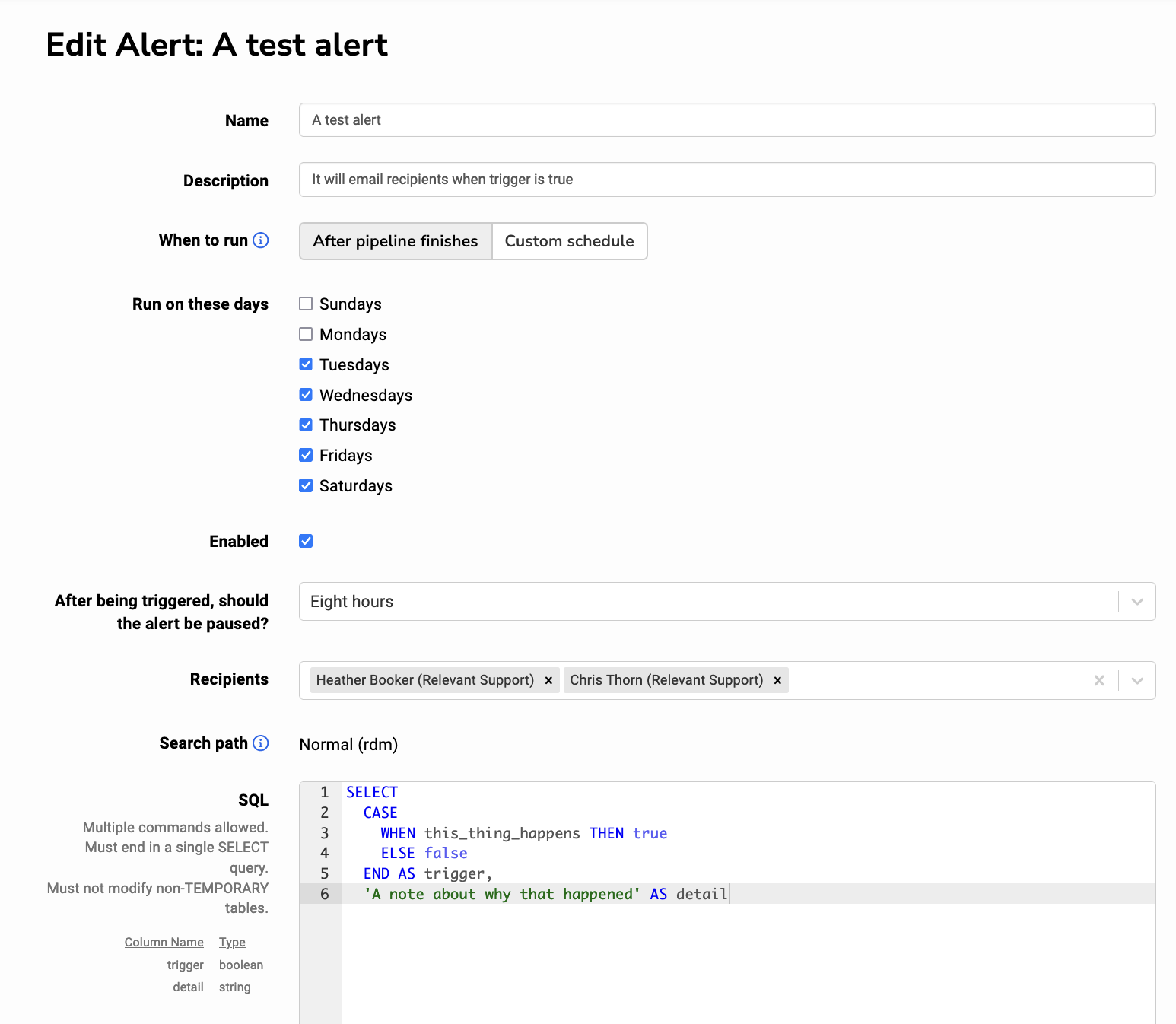Remove Chris Thorn from recipients
Viewport: 1176px width, 1024px height.
(x=777, y=680)
